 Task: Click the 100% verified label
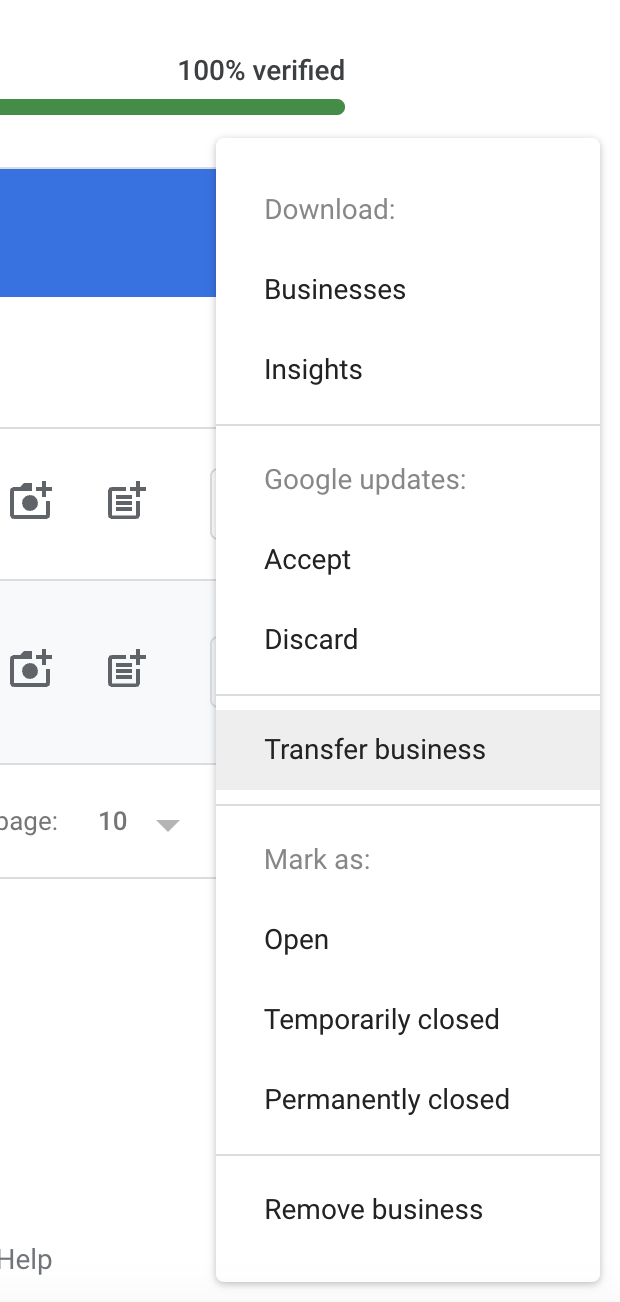[261, 71]
